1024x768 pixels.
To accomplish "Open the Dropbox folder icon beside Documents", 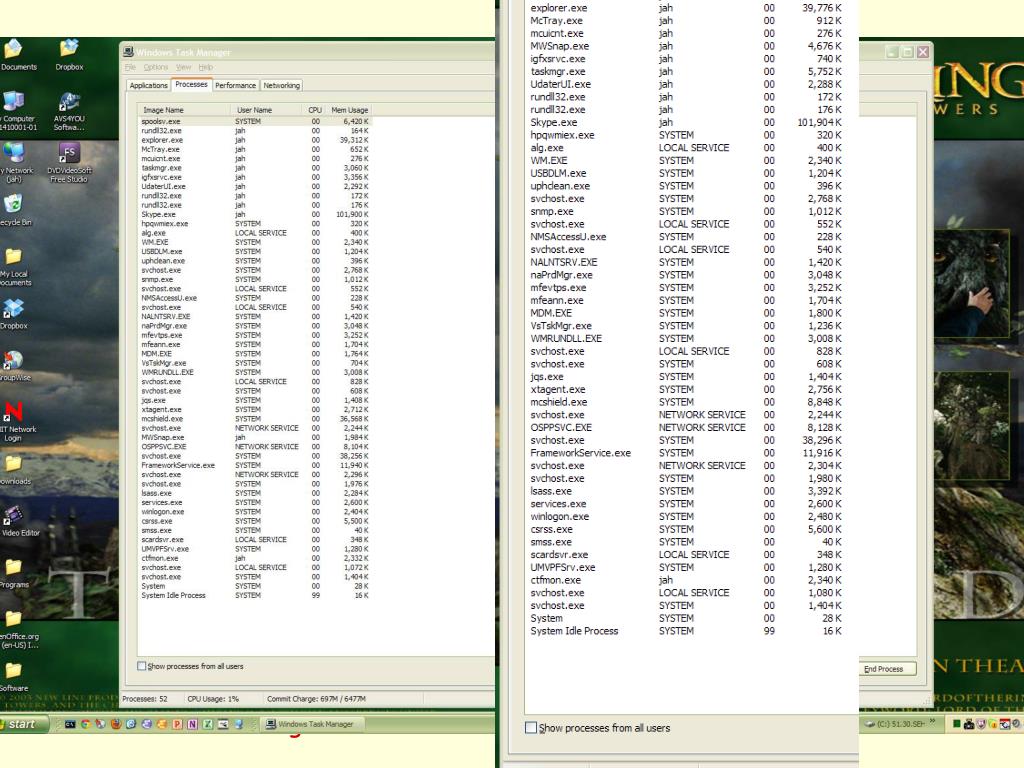I will [x=69, y=55].
